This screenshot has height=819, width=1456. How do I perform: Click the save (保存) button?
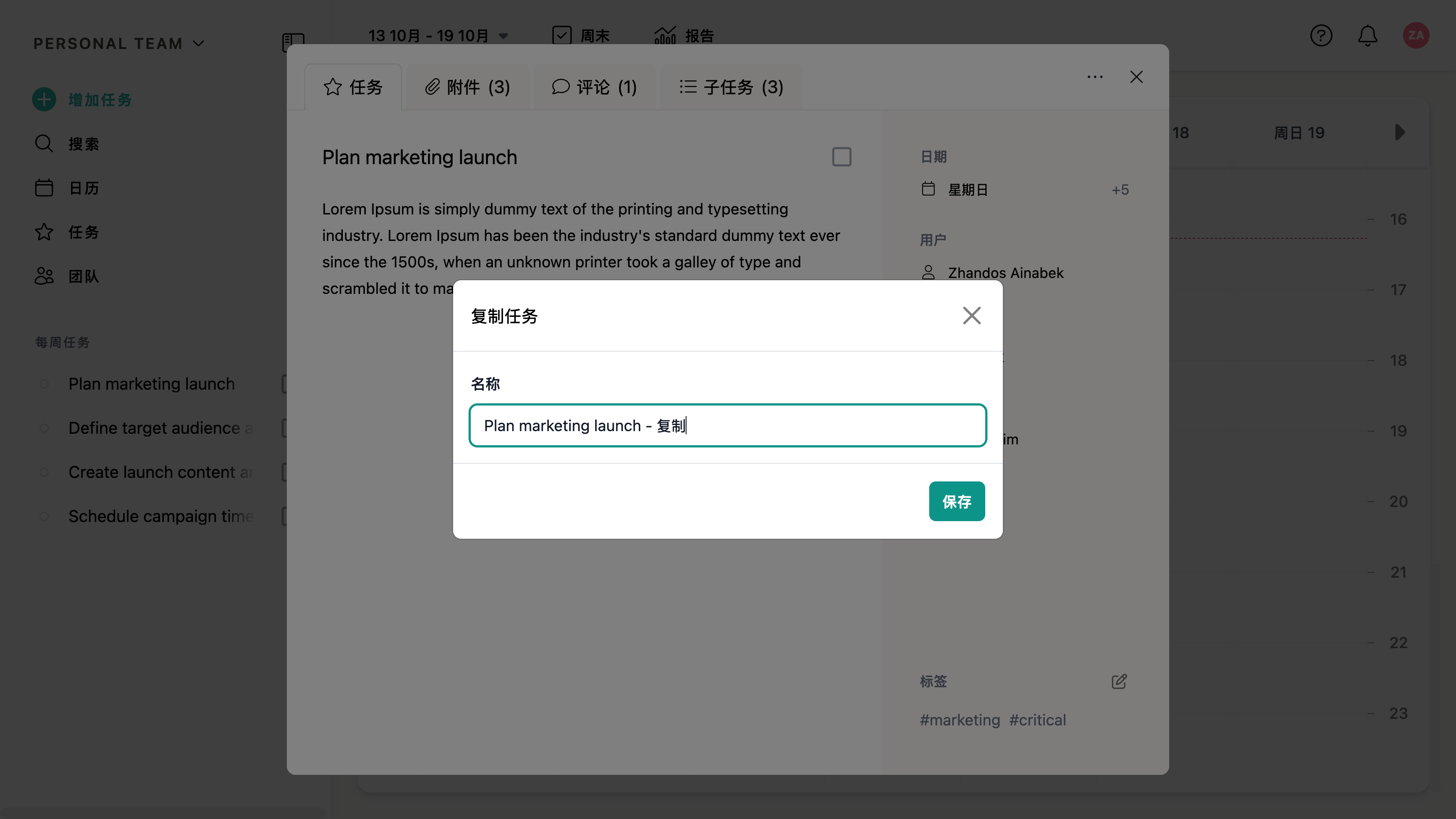957,501
